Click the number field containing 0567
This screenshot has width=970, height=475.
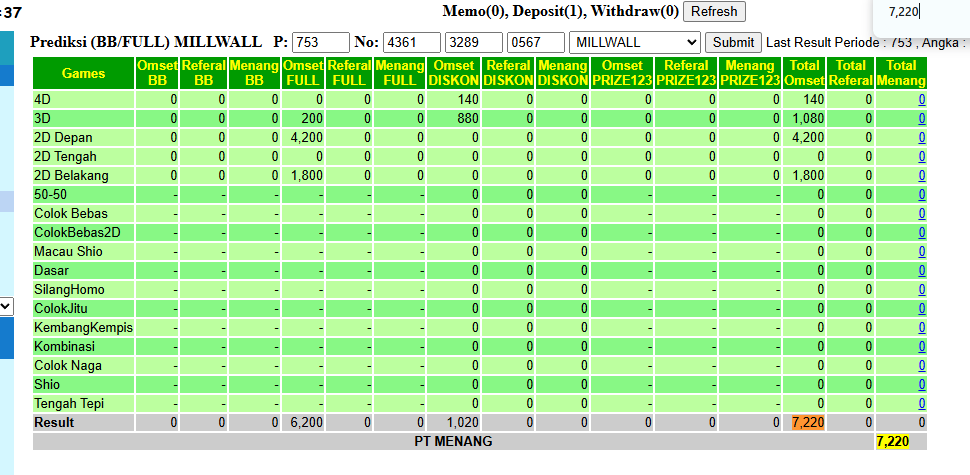(x=536, y=42)
